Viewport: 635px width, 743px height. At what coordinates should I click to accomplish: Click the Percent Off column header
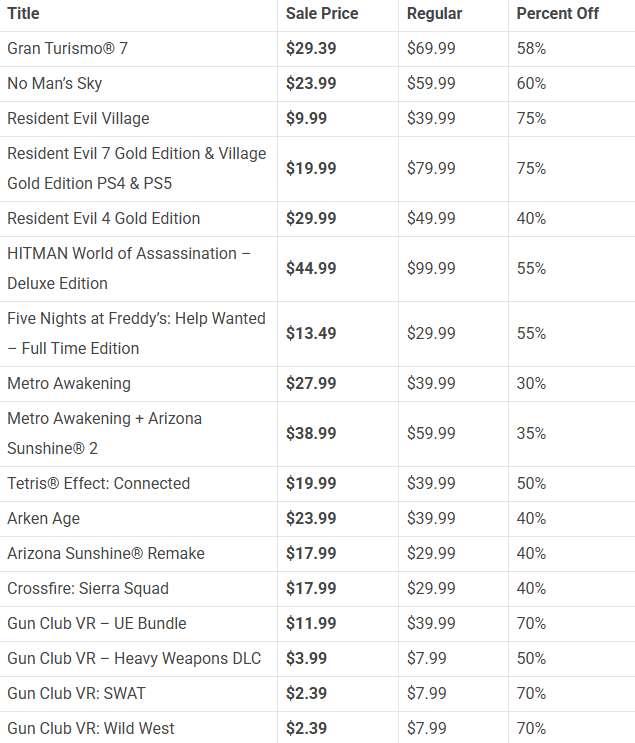(557, 13)
